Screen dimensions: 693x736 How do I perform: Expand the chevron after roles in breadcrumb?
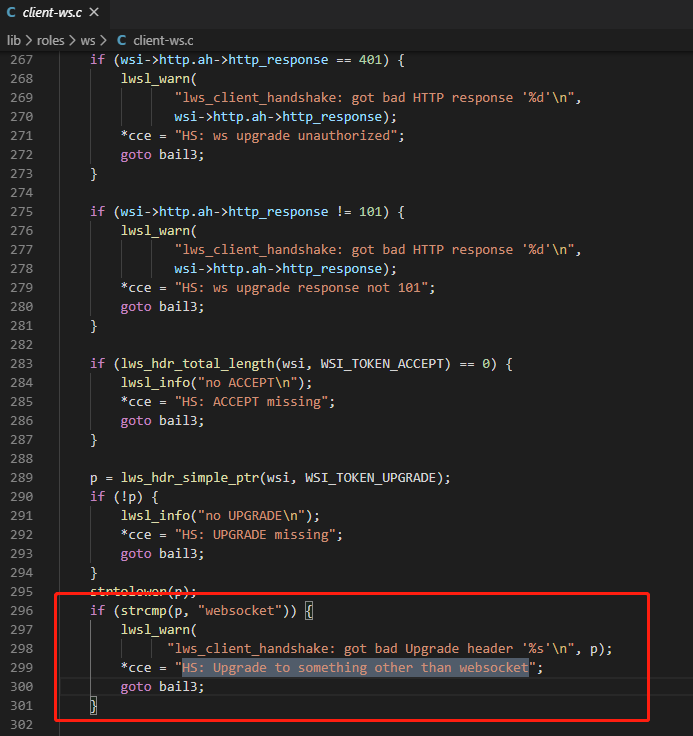[x=72, y=41]
